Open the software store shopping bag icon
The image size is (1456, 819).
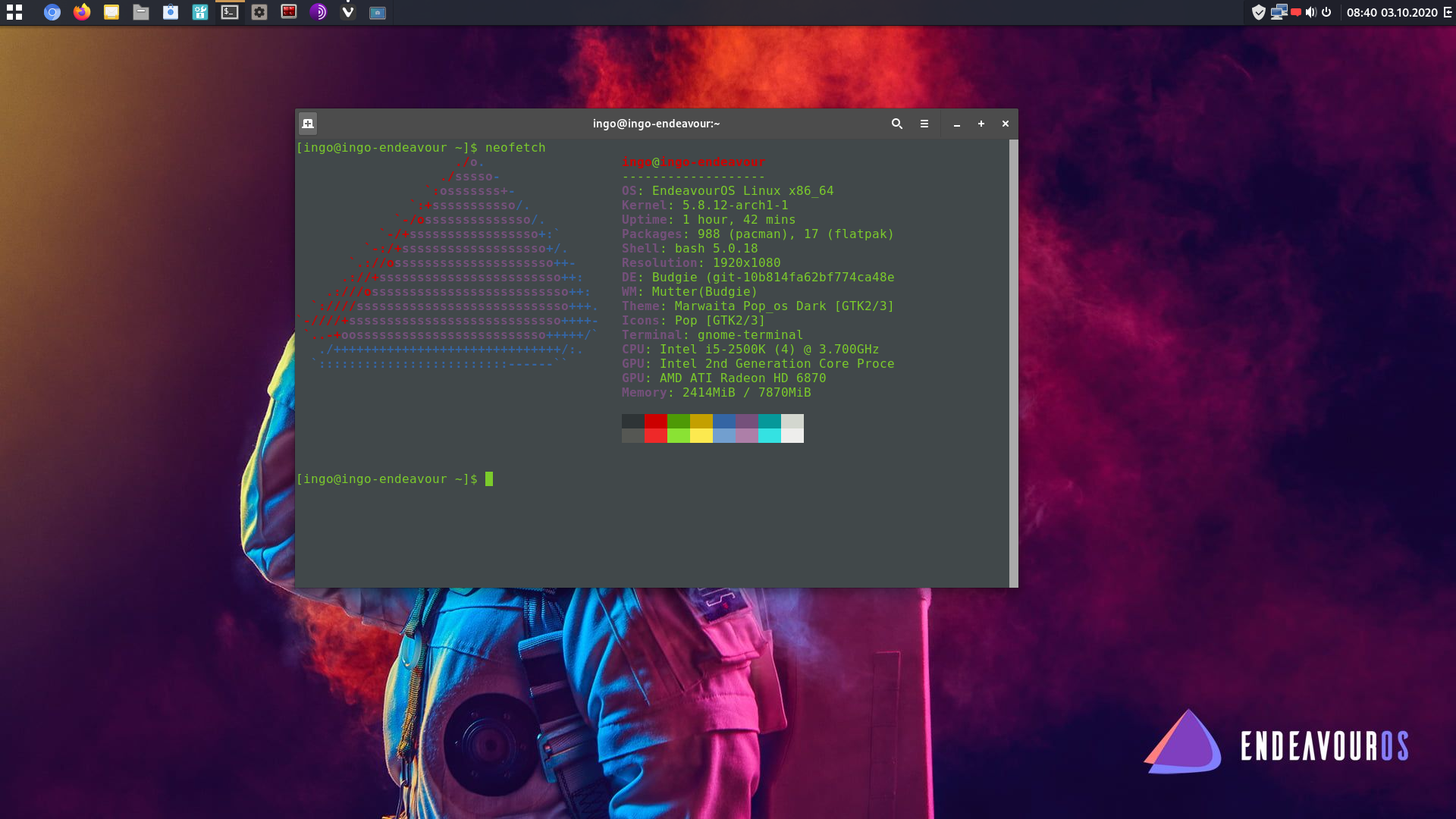pos(171,12)
